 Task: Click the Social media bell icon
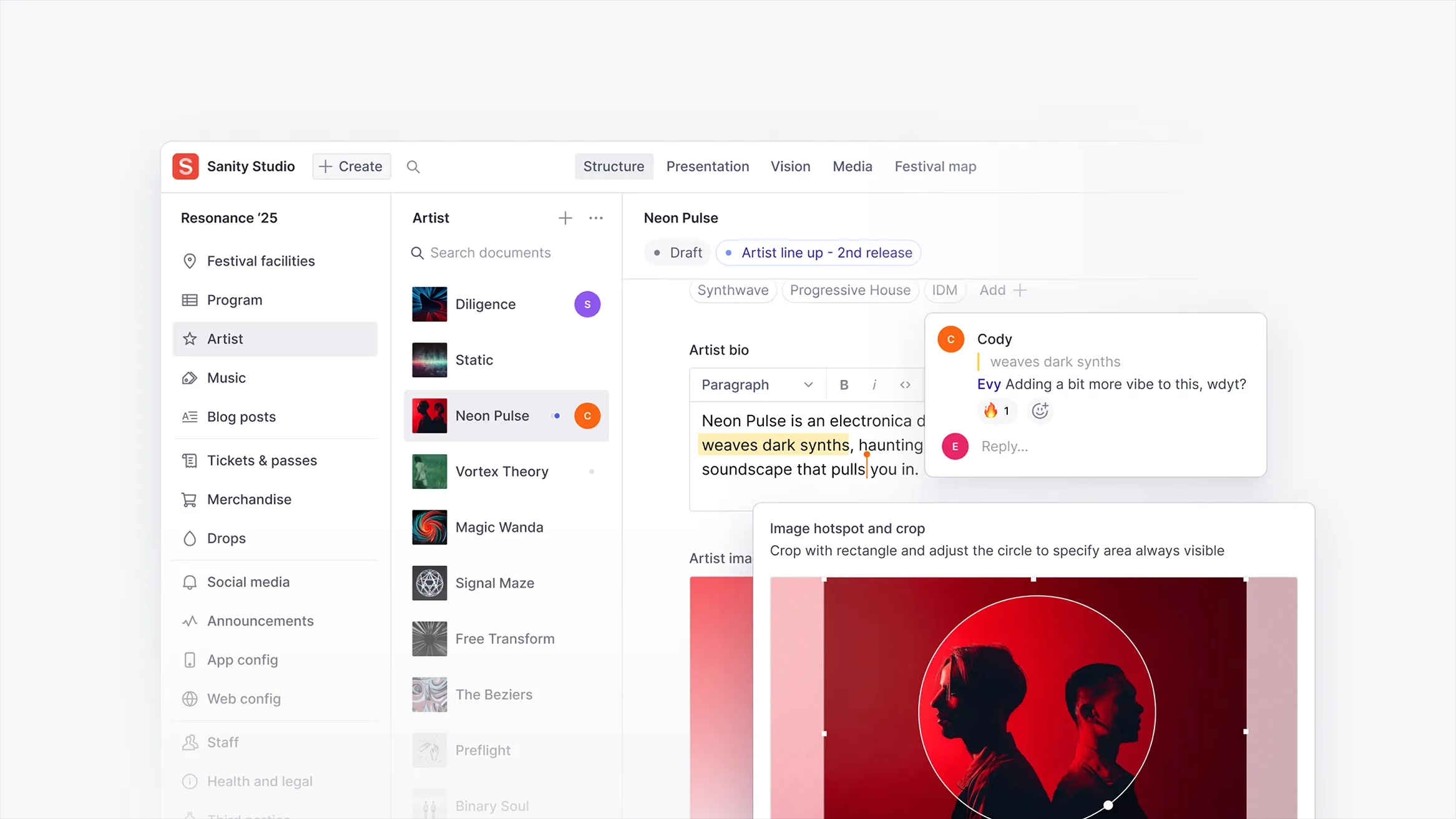click(190, 582)
